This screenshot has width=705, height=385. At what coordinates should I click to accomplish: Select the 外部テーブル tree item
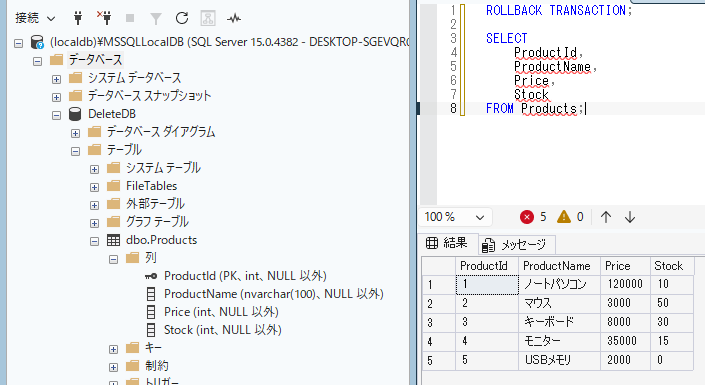pyautogui.click(x=155, y=204)
